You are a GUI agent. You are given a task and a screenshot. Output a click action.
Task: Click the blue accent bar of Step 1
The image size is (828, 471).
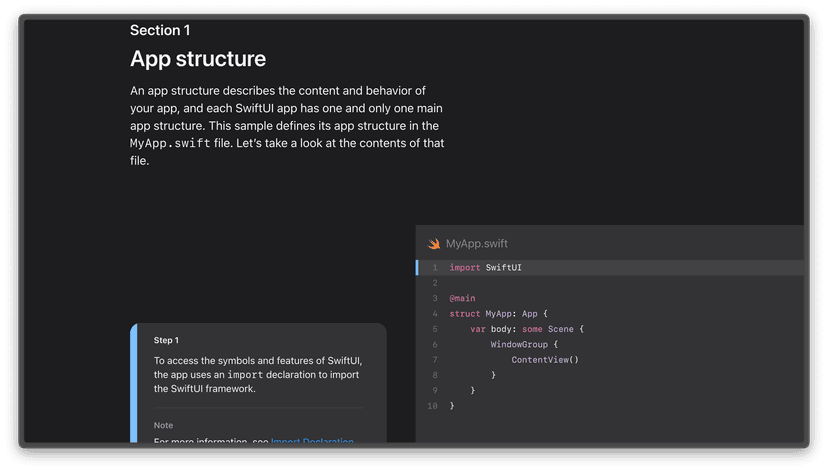pyautogui.click(x=133, y=383)
